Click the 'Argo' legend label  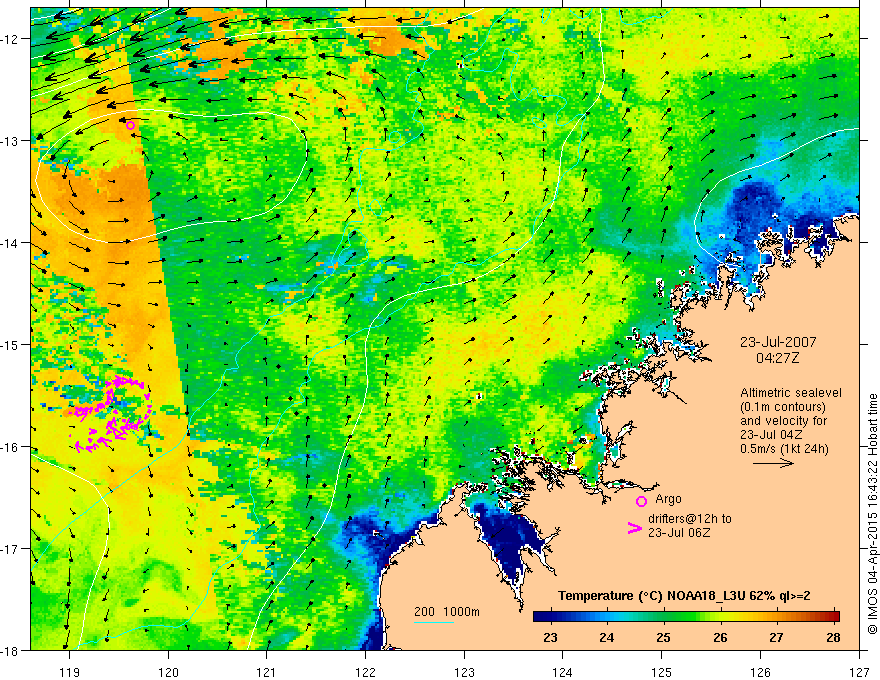point(668,499)
